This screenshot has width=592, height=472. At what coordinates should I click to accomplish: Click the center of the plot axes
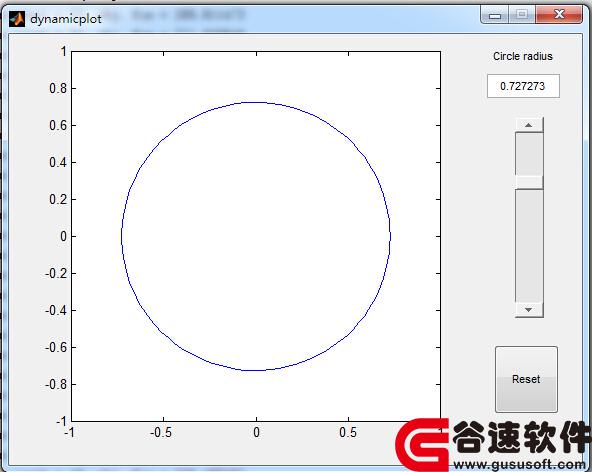pos(256,236)
